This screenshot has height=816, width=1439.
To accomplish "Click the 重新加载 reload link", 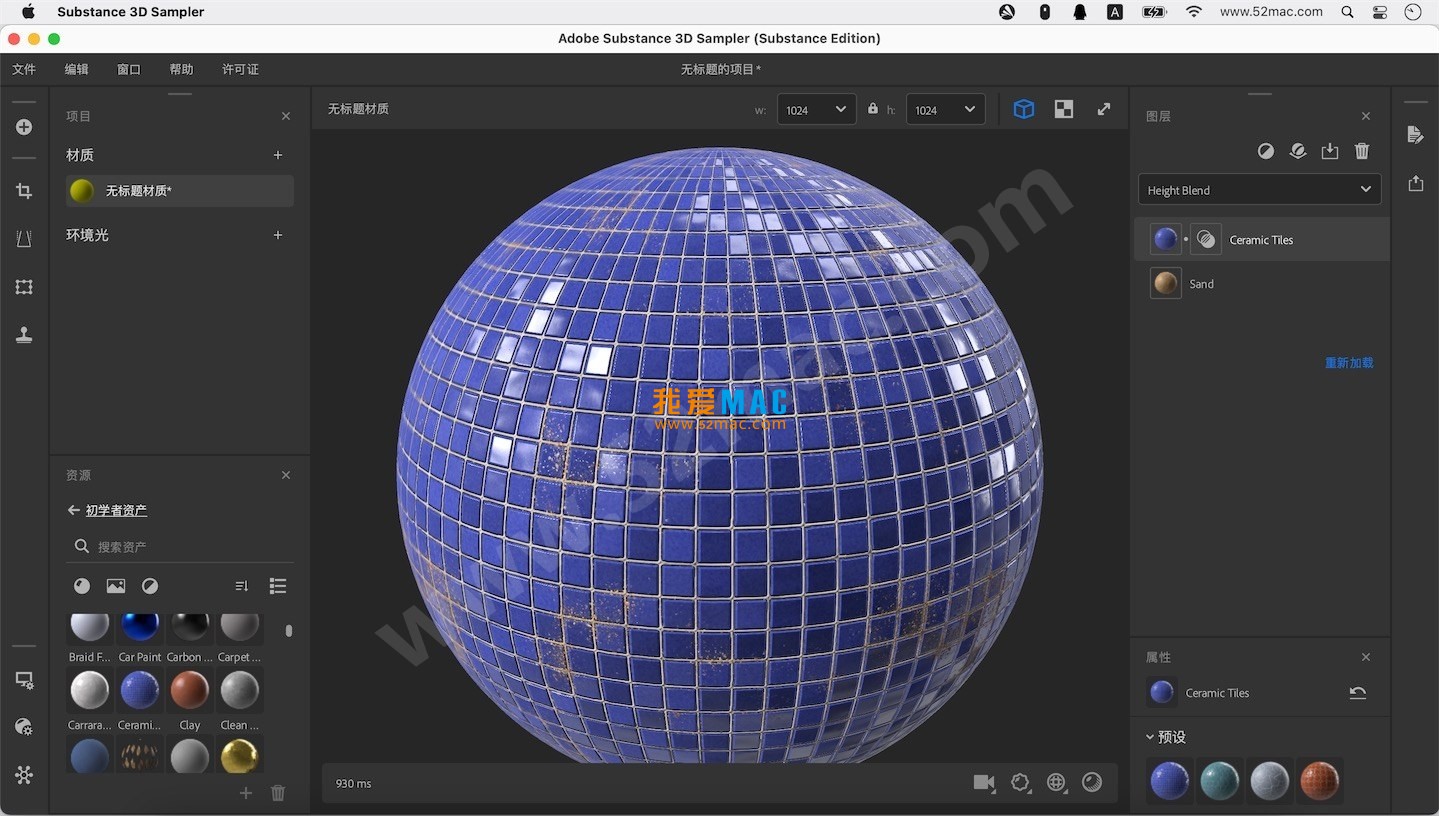I will [1349, 363].
